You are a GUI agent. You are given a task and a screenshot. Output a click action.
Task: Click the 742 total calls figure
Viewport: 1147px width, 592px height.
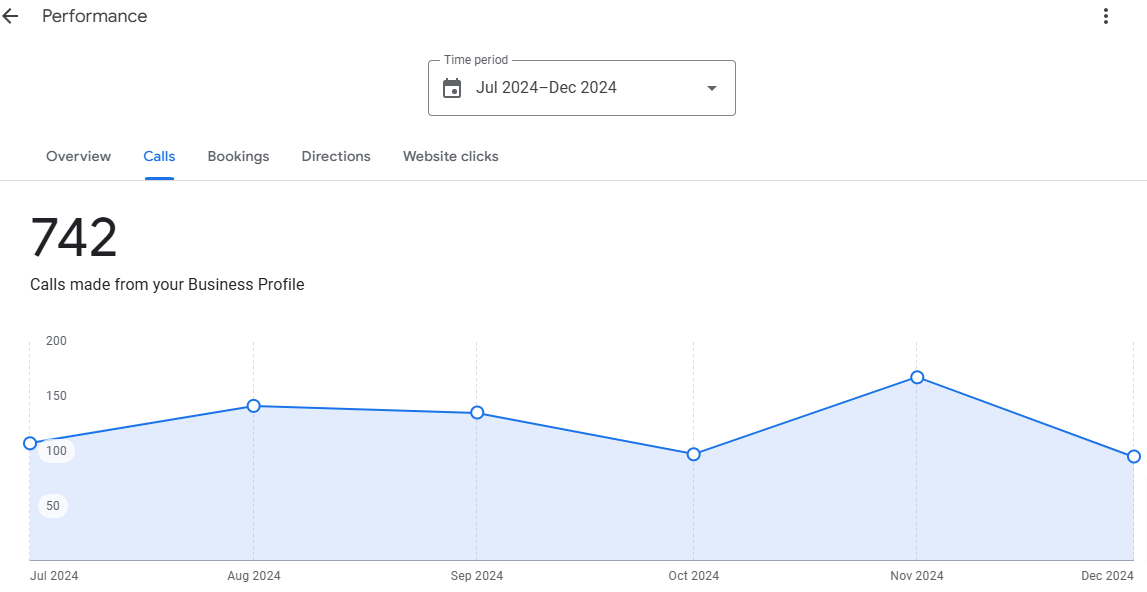(x=74, y=238)
